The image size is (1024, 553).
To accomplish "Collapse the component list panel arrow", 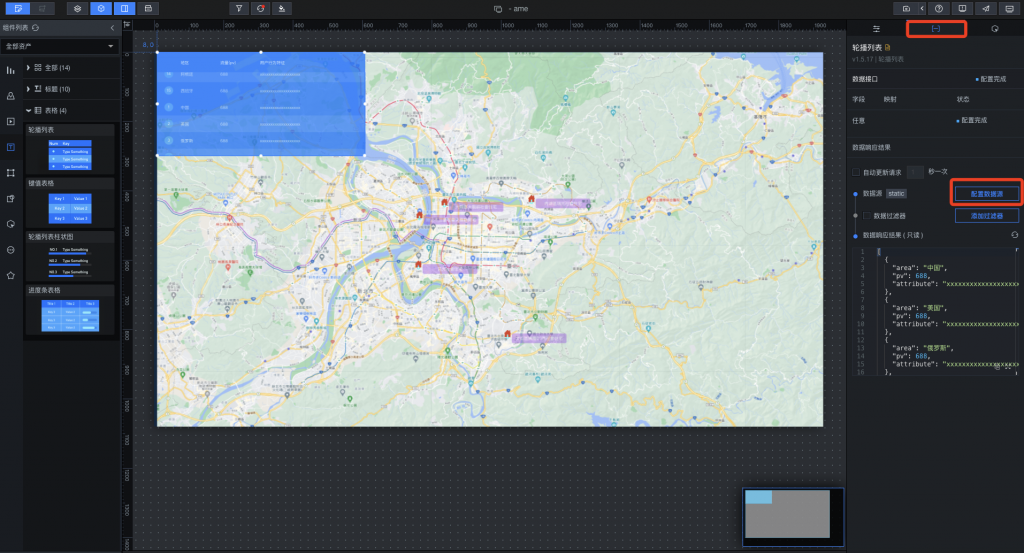I will point(112,27).
